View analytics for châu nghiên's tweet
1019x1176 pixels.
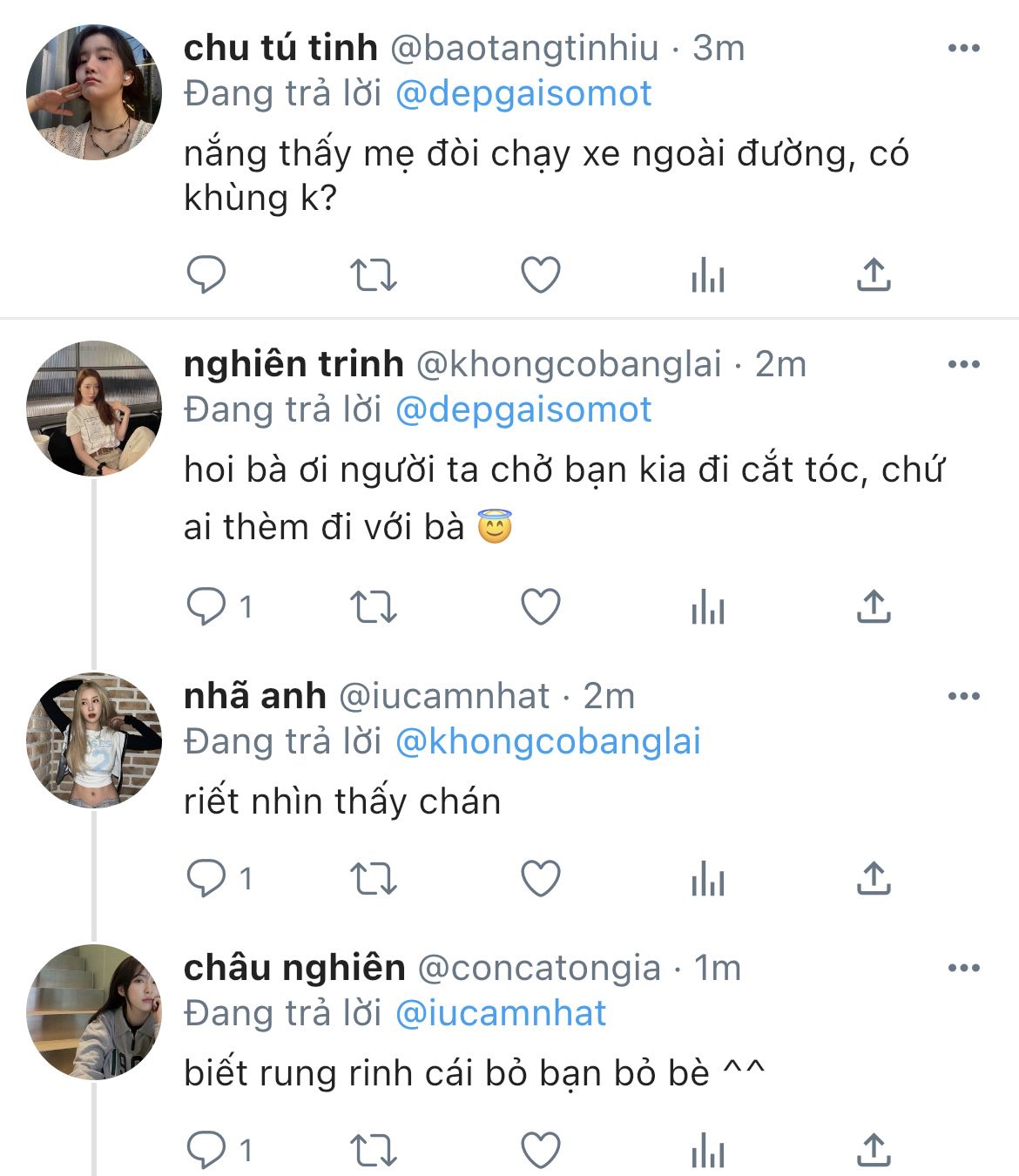(707, 1150)
